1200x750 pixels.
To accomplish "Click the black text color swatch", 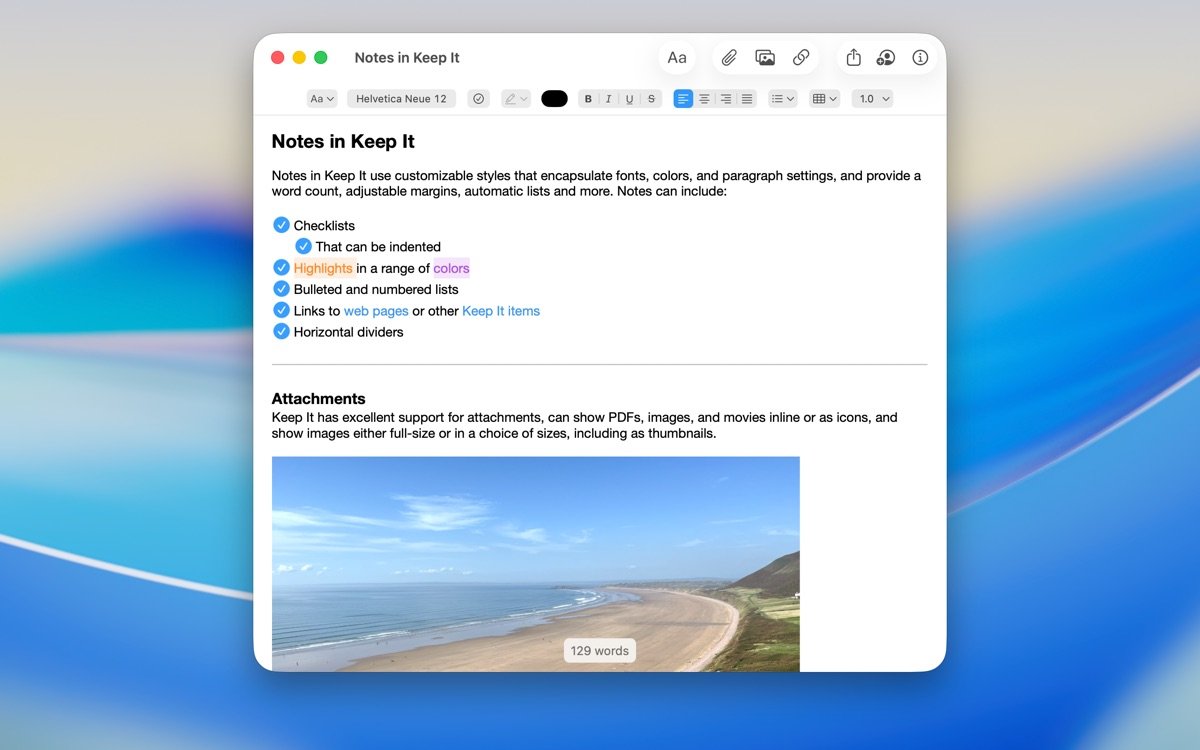I will tap(554, 98).
